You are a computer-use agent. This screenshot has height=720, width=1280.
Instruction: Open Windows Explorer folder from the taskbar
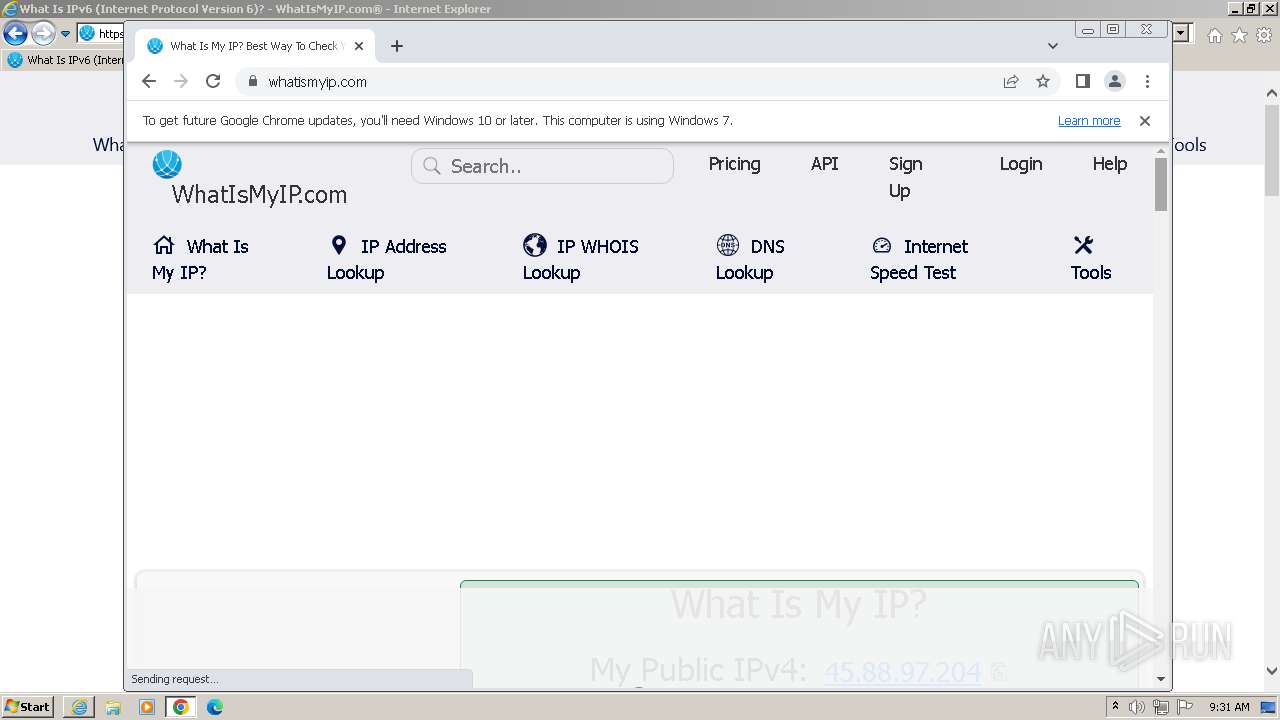click(113, 707)
